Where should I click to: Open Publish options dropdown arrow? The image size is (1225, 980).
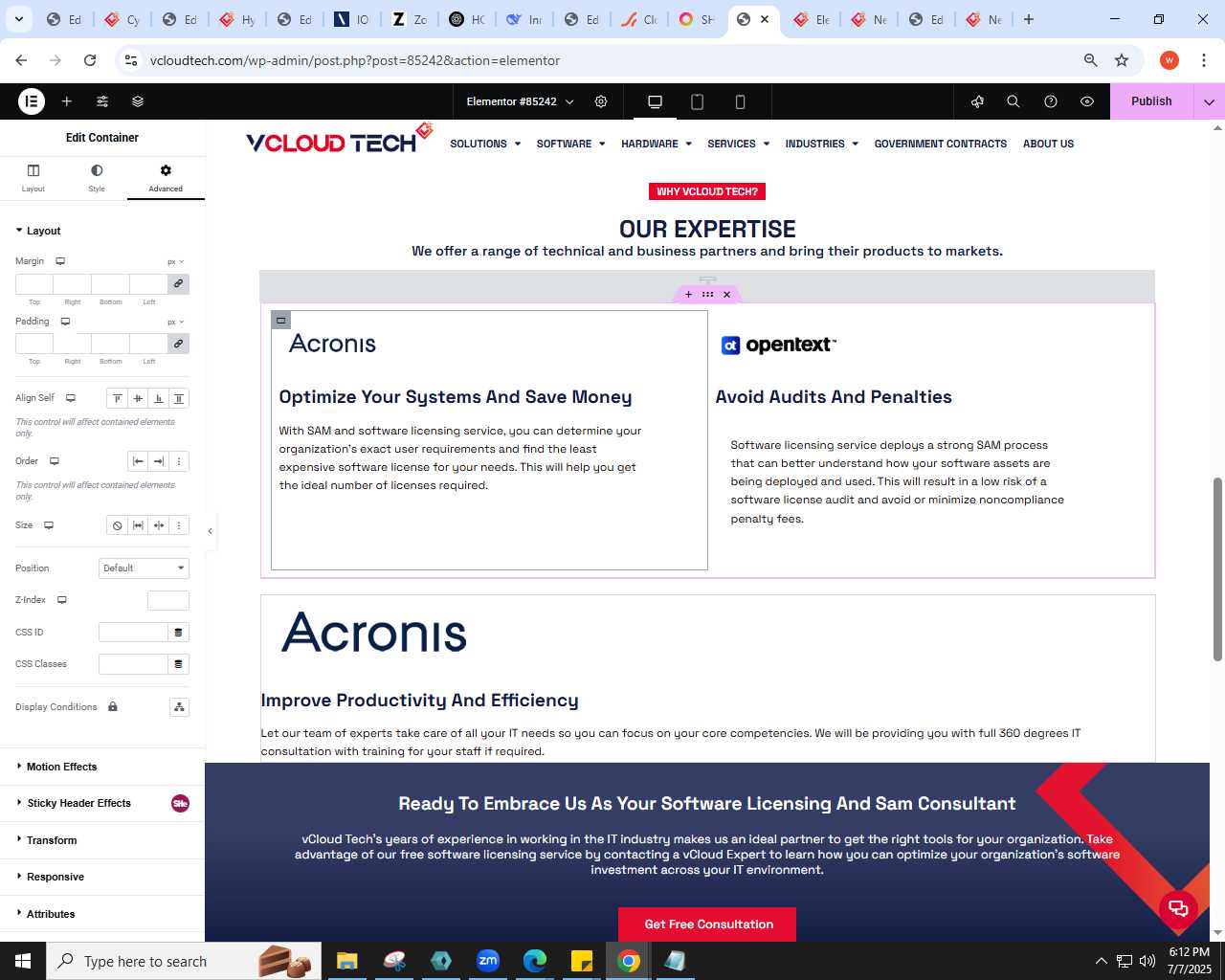pos(1209,101)
